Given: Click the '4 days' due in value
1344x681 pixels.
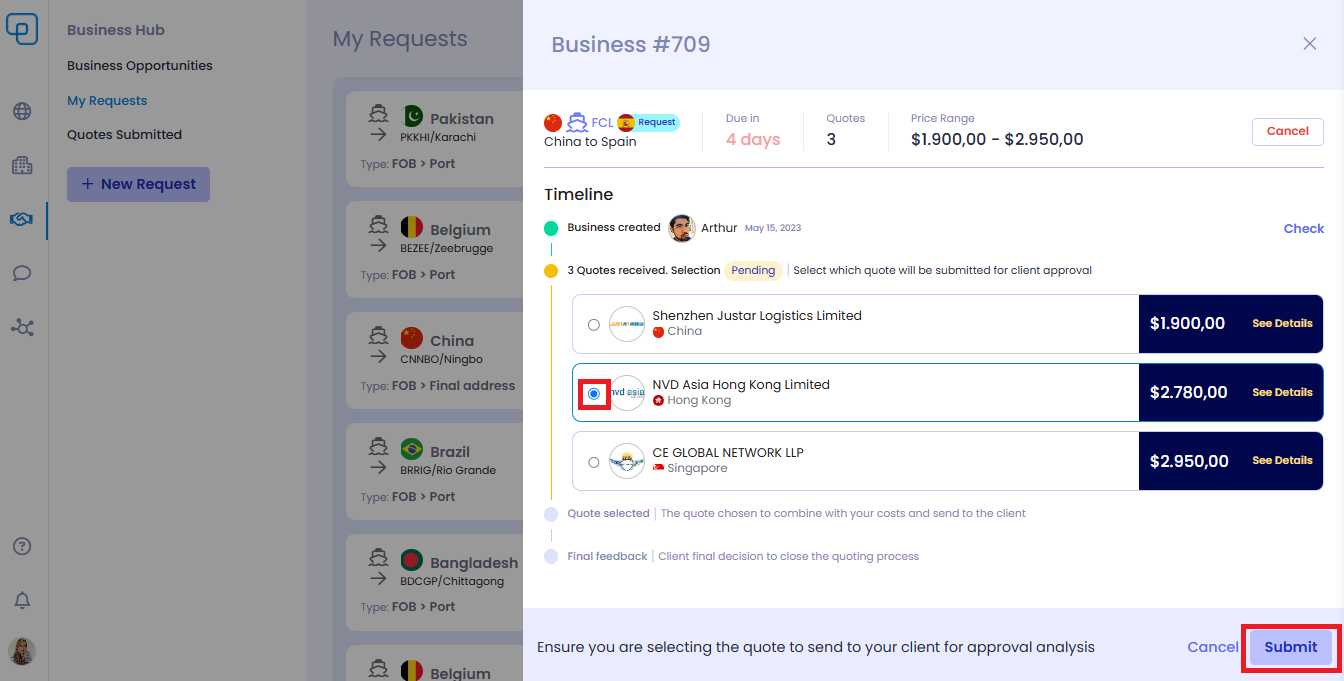Looking at the screenshot, I should pos(753,139).
